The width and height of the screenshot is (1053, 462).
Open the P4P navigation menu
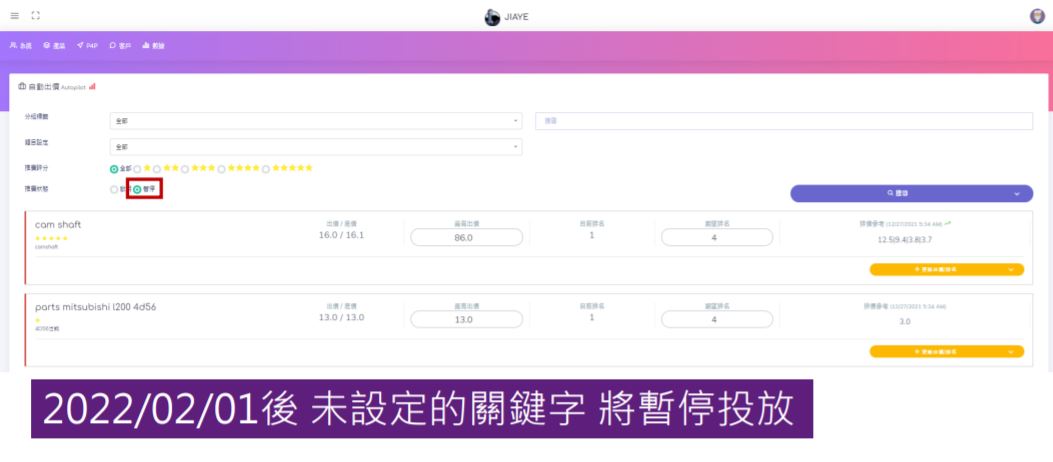87,46
